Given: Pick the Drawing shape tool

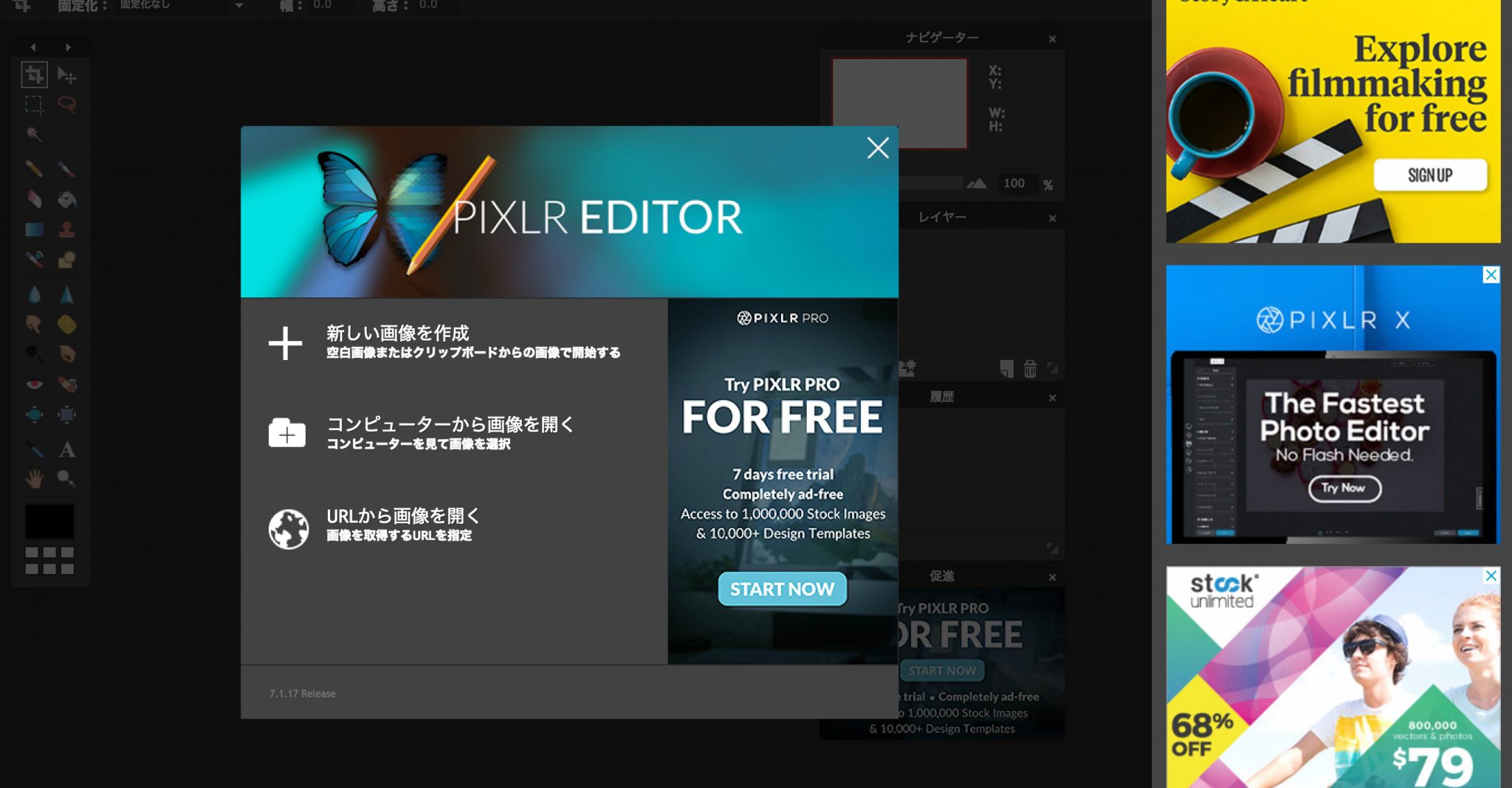Looking at the screenshot, I should point(66,259).
